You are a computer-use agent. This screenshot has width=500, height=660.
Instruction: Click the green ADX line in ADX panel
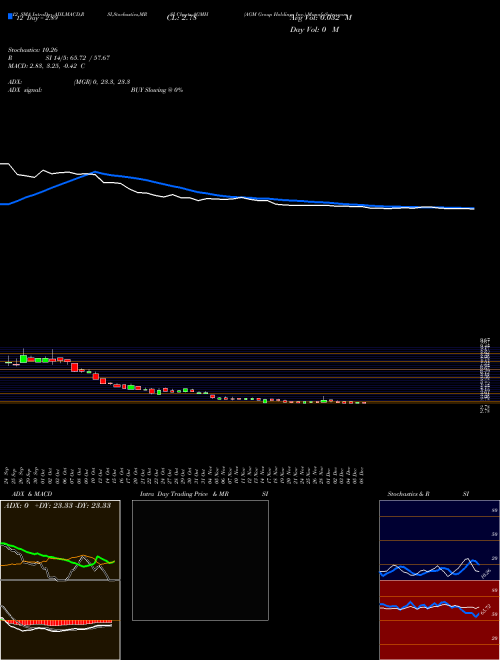click(x=57, y=556)
